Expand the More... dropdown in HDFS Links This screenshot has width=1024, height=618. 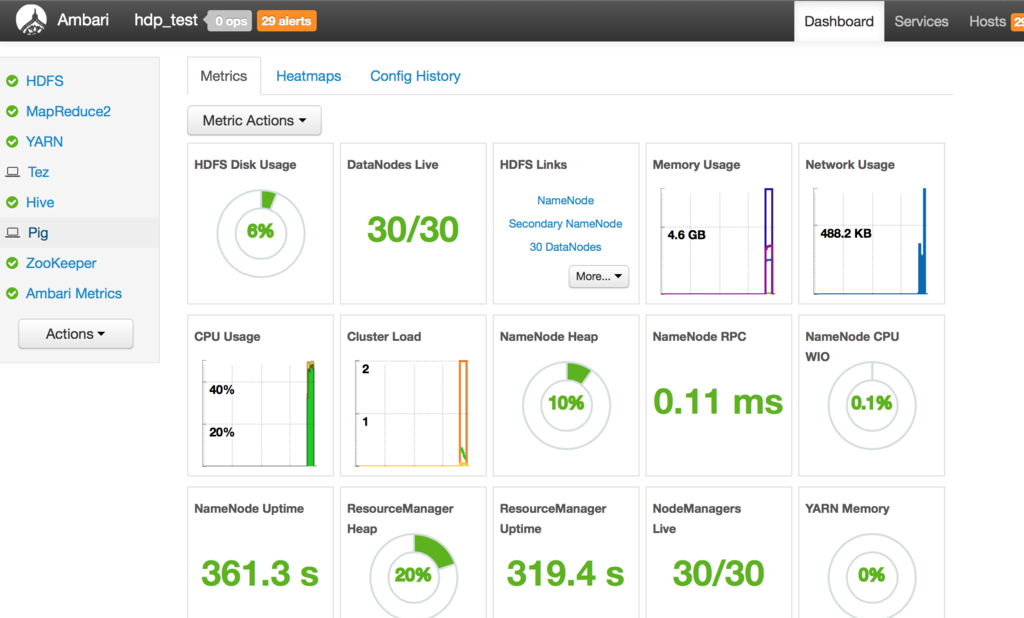598,276
